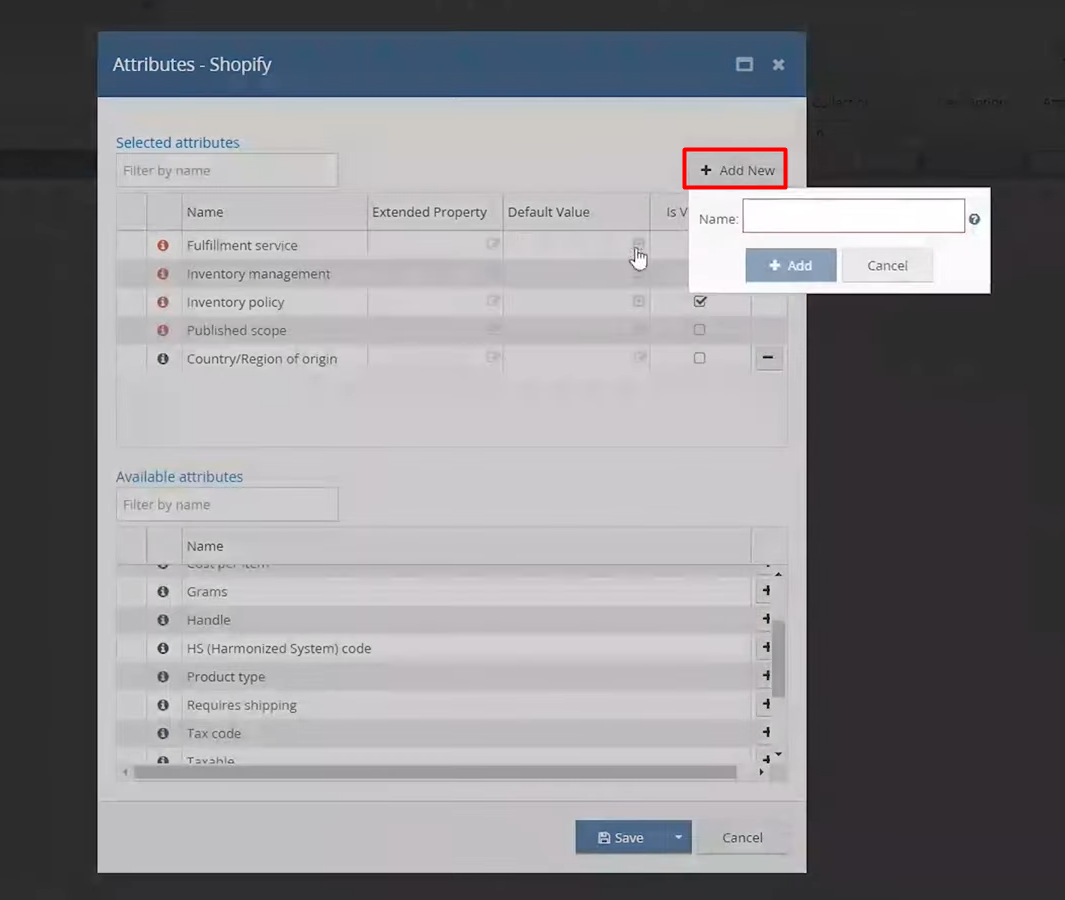
Task: Click info icon for Country/Region of origin
Action: click(163, 359)
